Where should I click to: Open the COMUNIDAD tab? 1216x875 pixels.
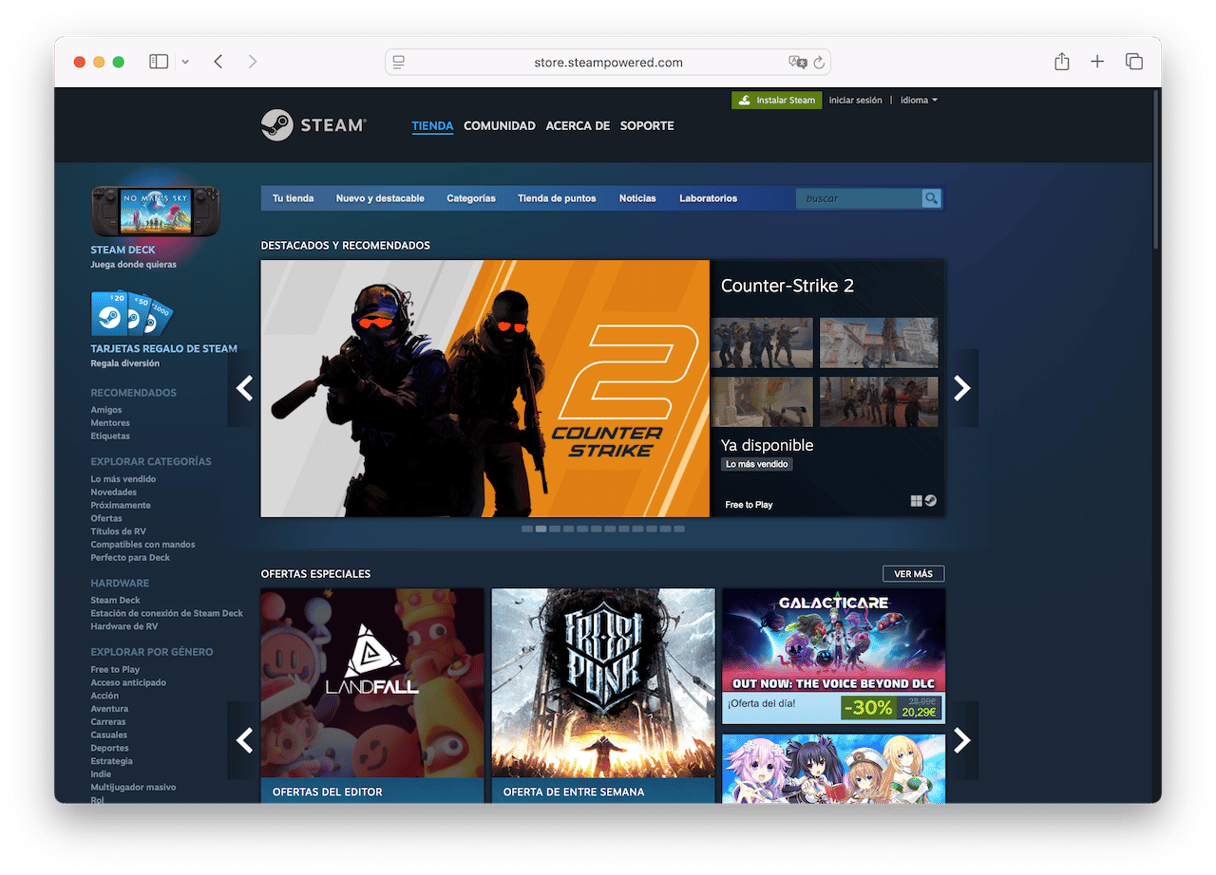point(500,126)
